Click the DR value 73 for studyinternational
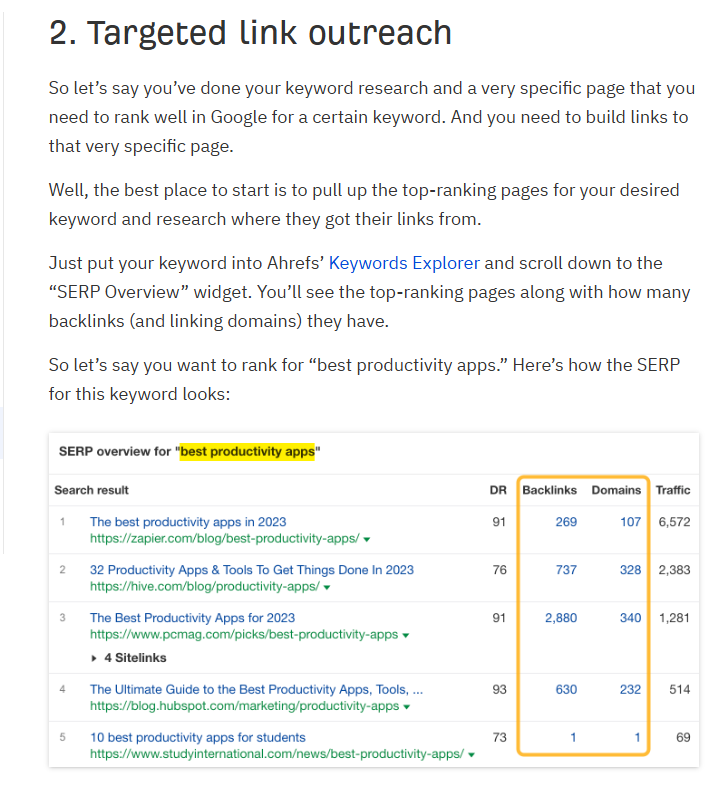This screenshot has height=786, width=725. coord(499,737)
